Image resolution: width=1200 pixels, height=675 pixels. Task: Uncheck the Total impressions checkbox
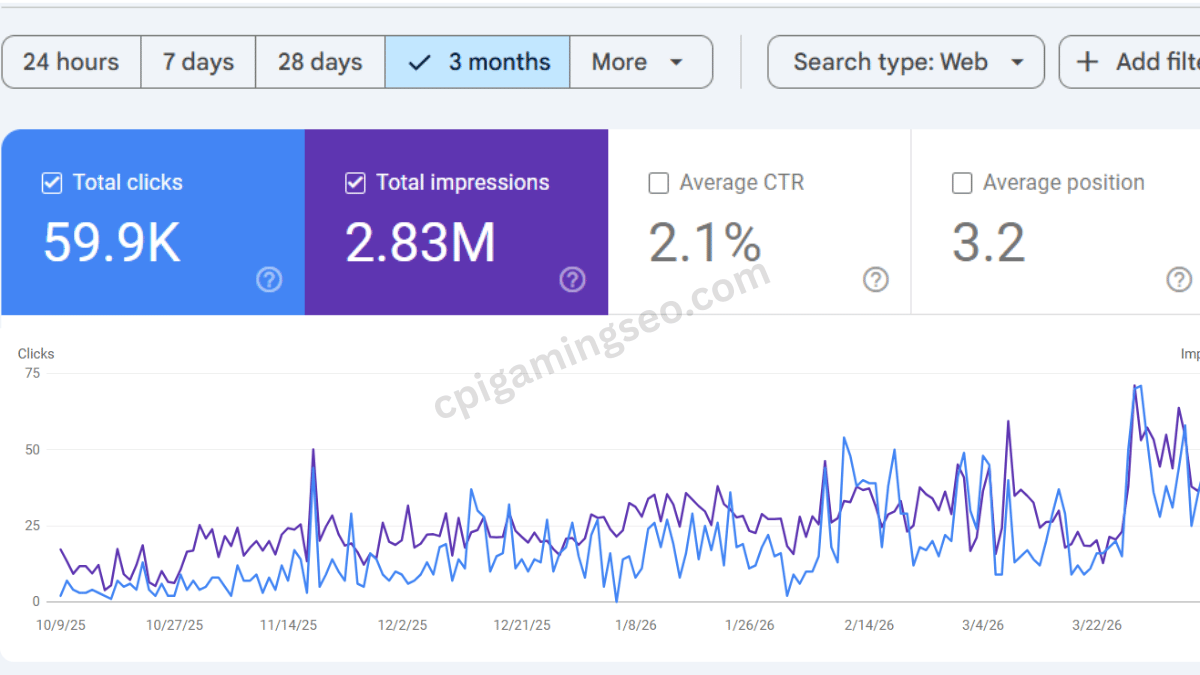click(355, 183)
